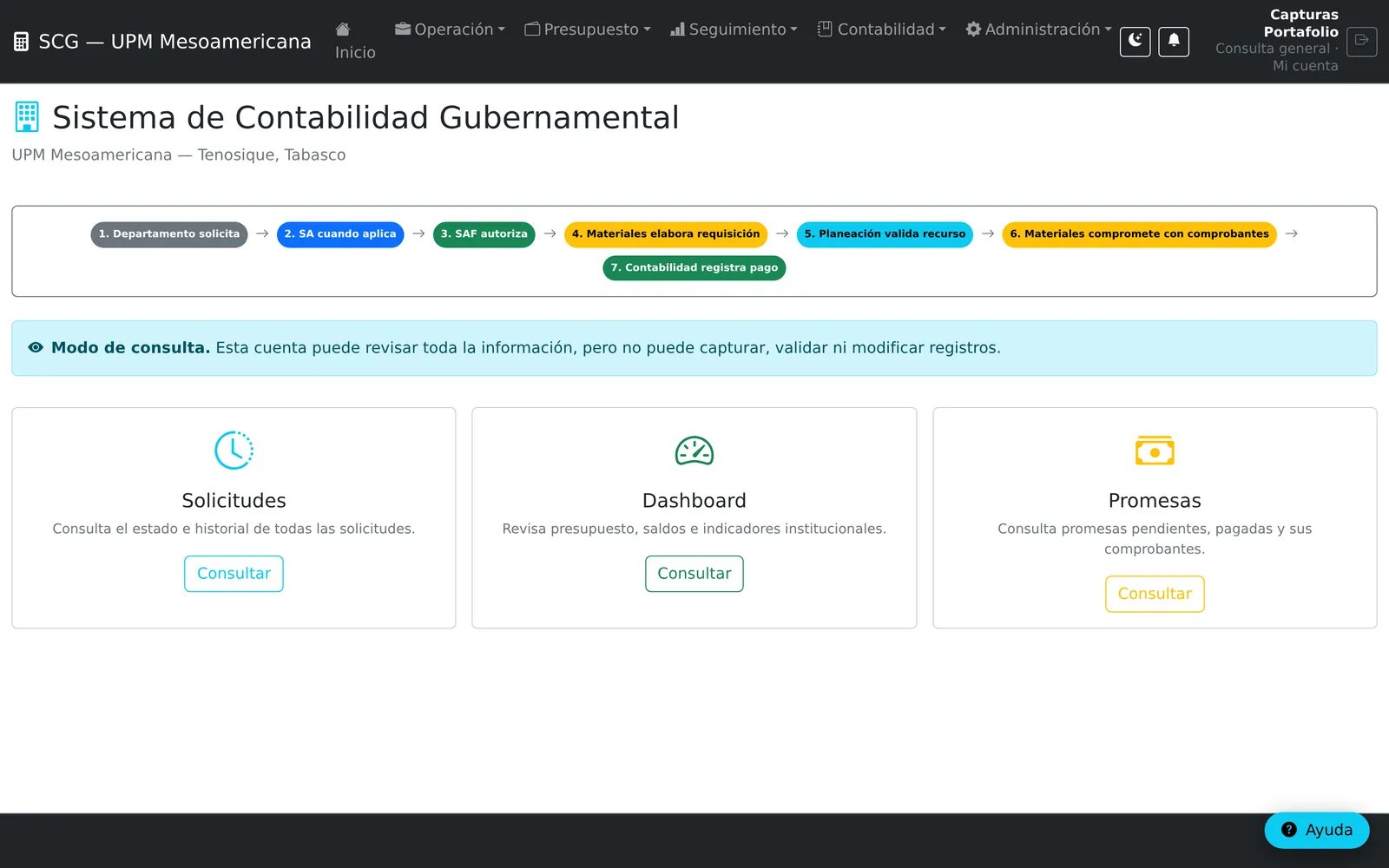Click the Dashboard card title
This screenshot has width=1389, height=868.
tap(694, 501)
